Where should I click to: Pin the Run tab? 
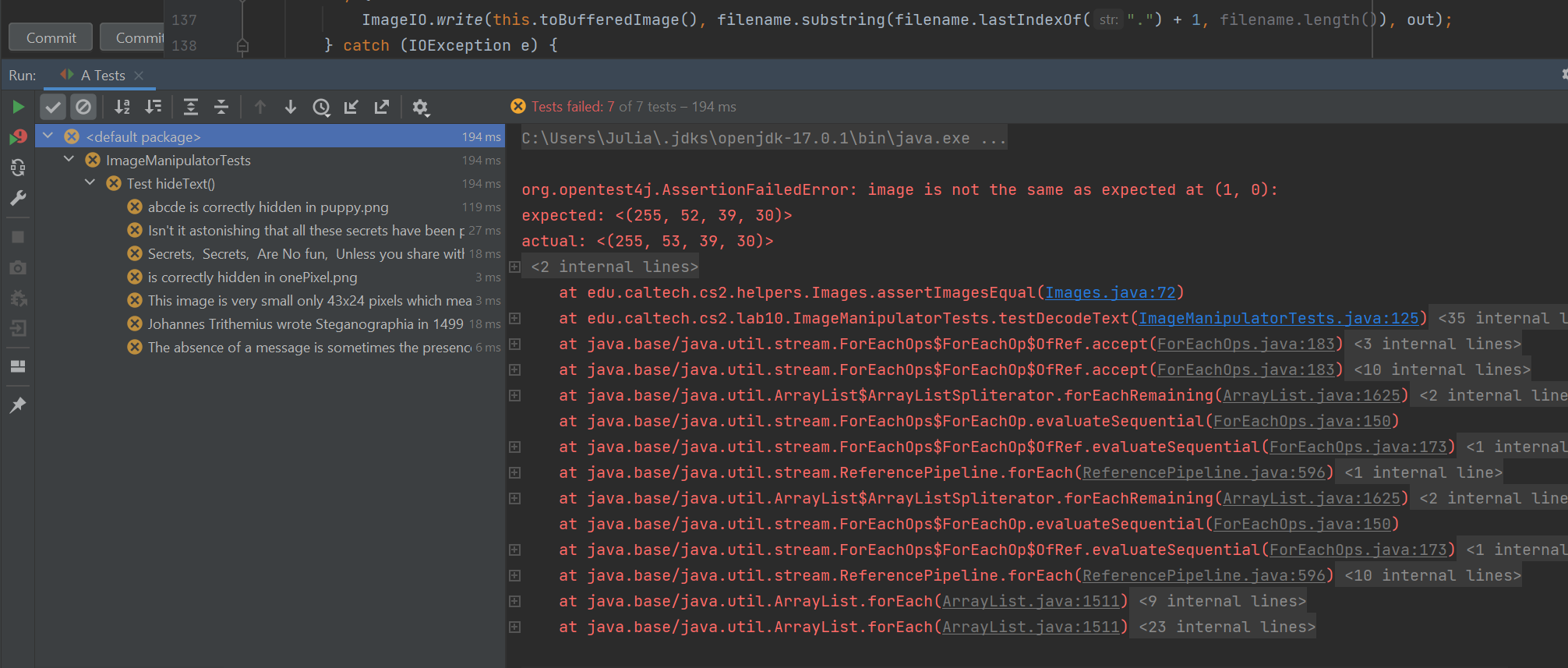pyautogui.click(x=18, y=405)
